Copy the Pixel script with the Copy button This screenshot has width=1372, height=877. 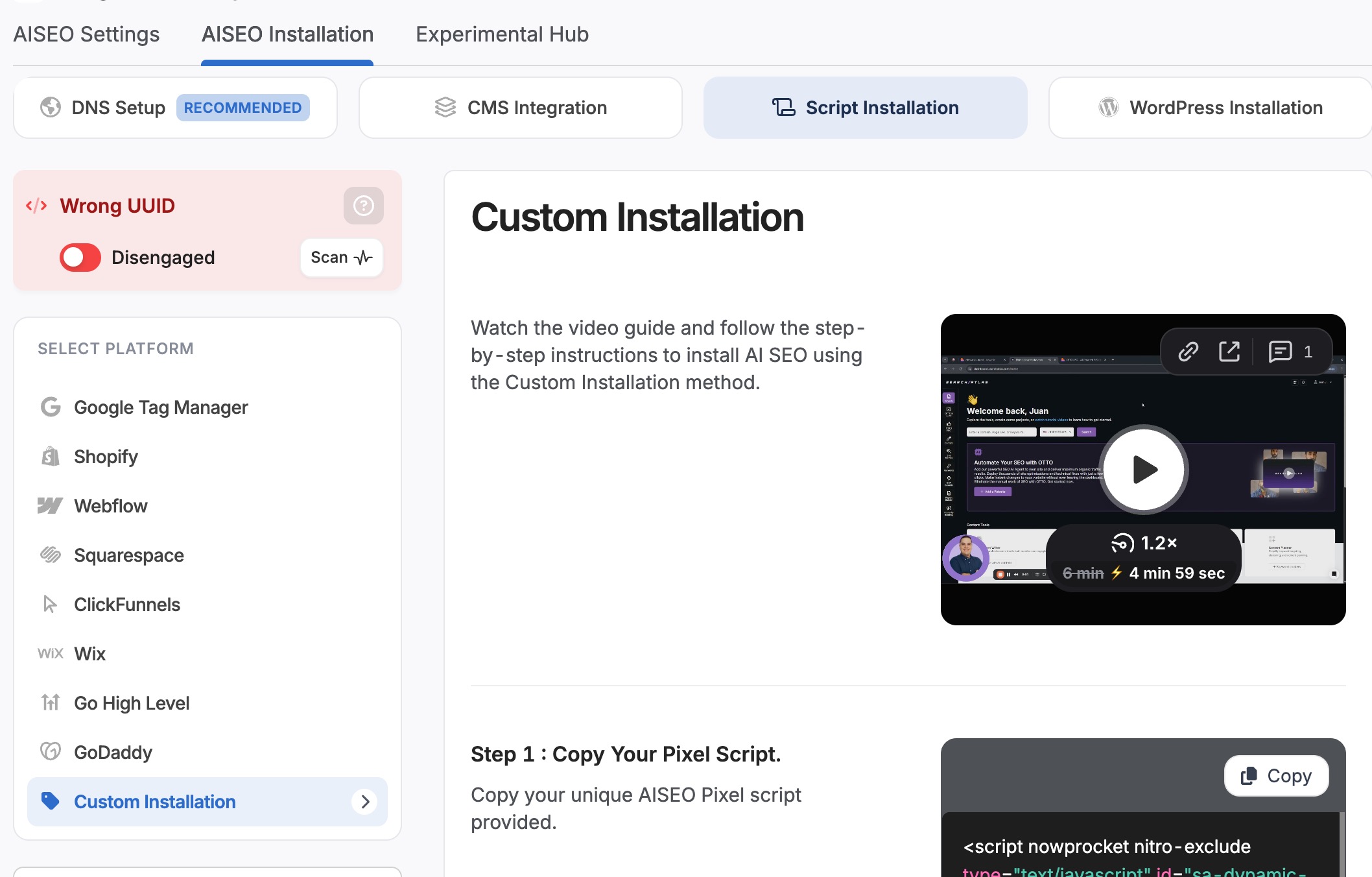tap(1275, 776)
